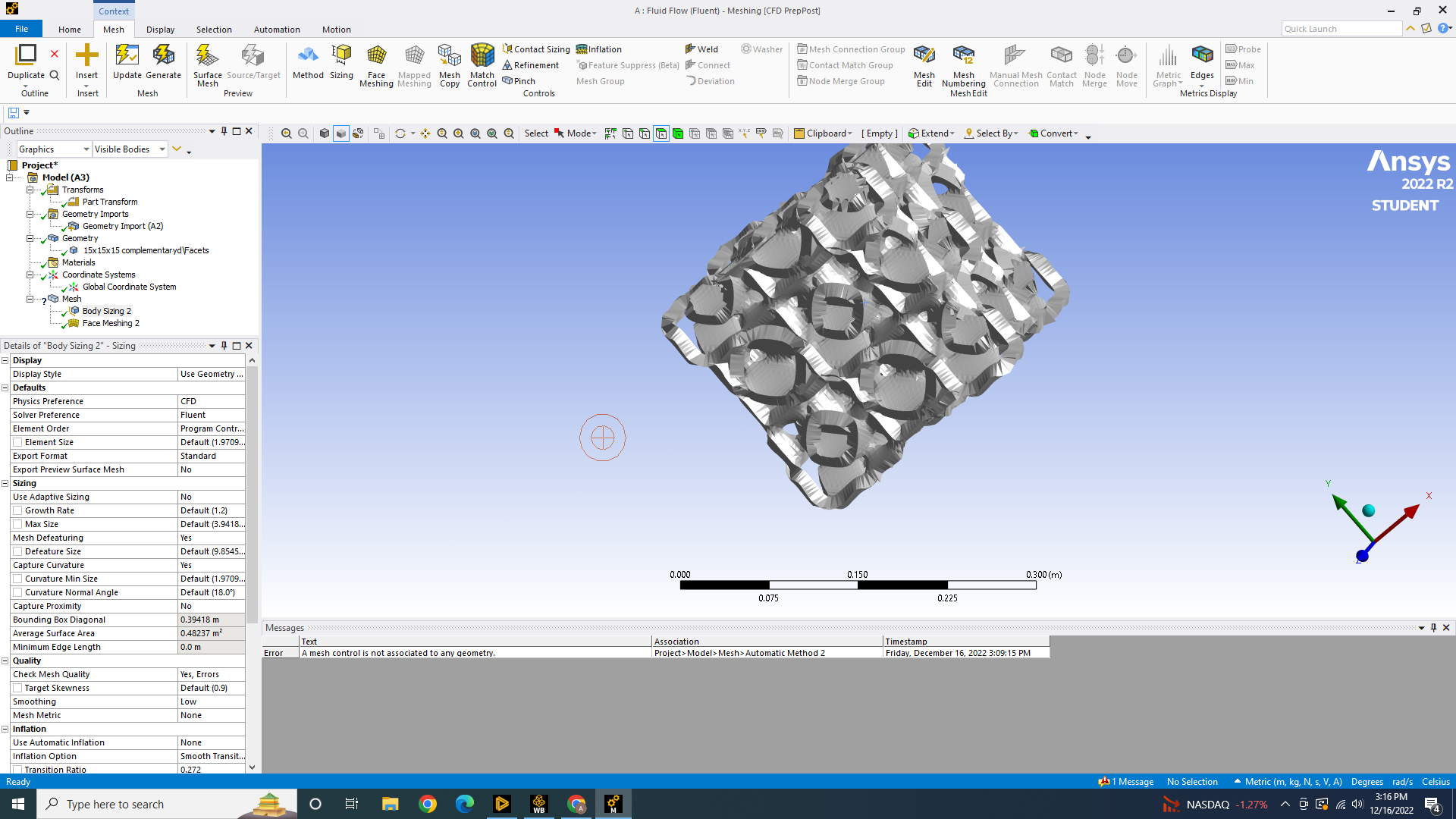Add an Inflation control
The image size is (1456, 819).
599,49
